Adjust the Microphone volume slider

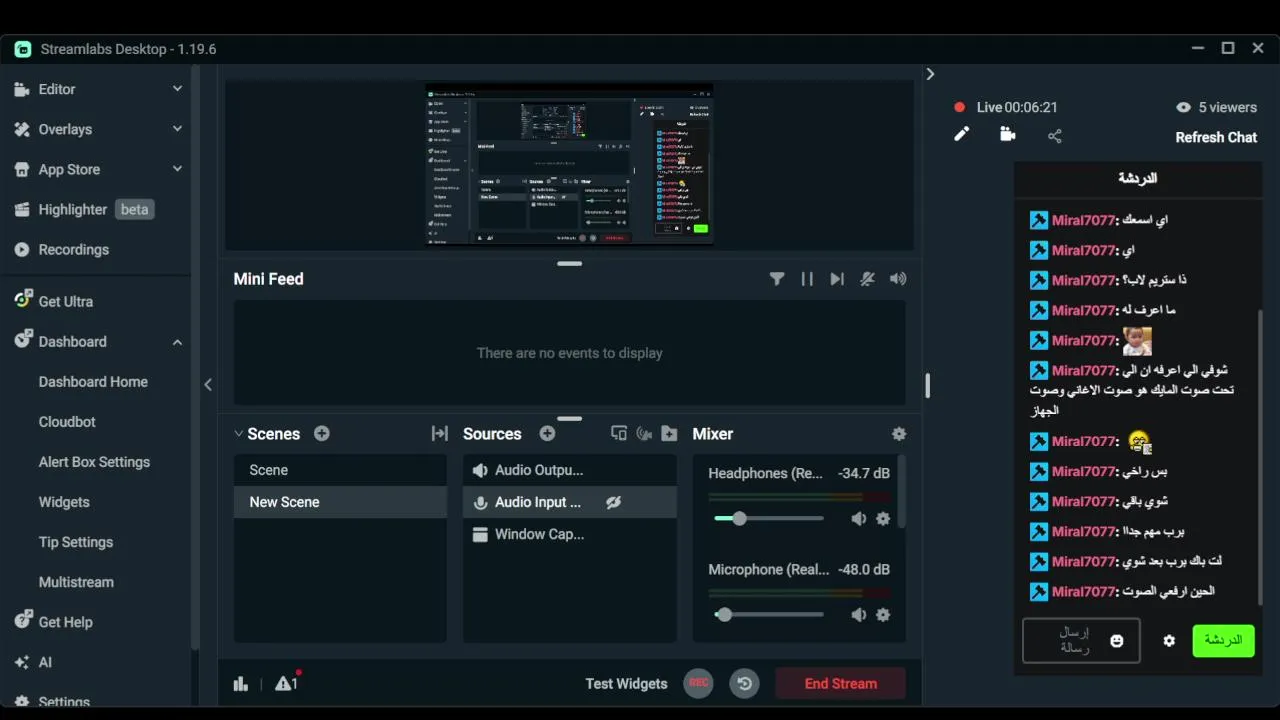point(769,614)
